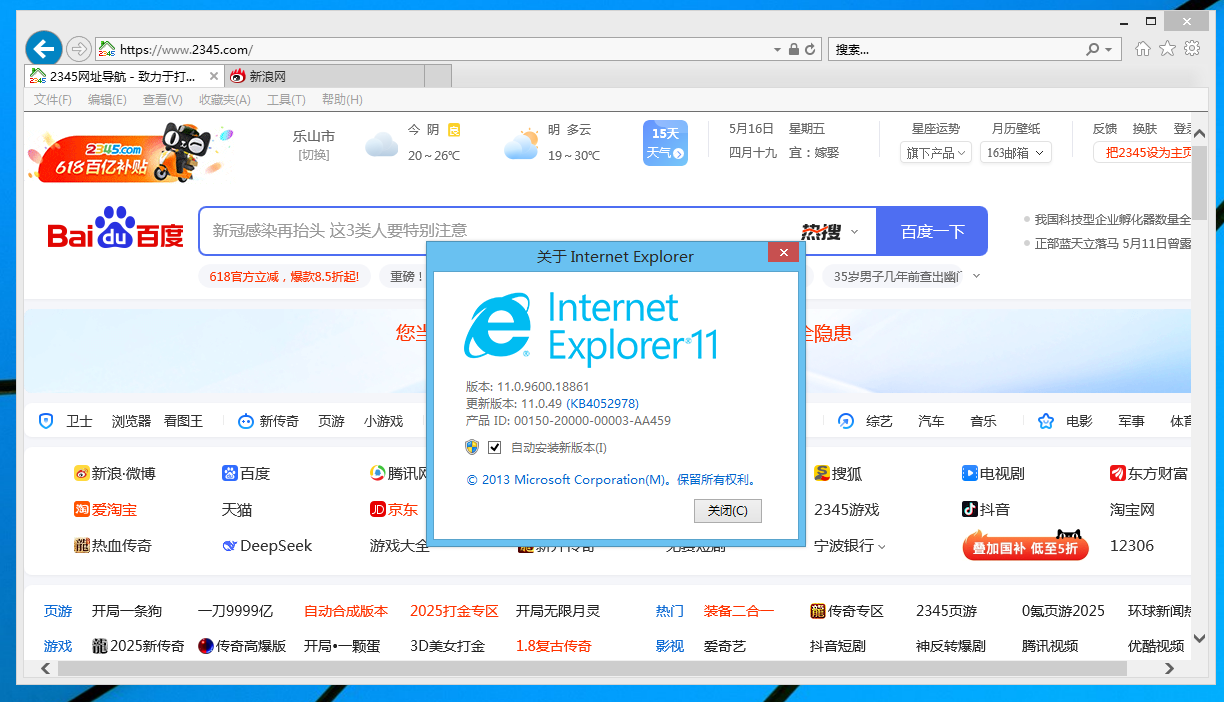The image size is (1224, 702).
Task: Toggle 自动安装新版本 checkbox
Action: [x=494, y=447]
